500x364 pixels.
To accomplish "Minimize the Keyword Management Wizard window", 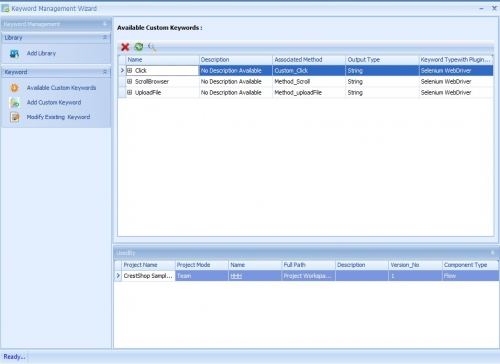I will tap(481, 8).
